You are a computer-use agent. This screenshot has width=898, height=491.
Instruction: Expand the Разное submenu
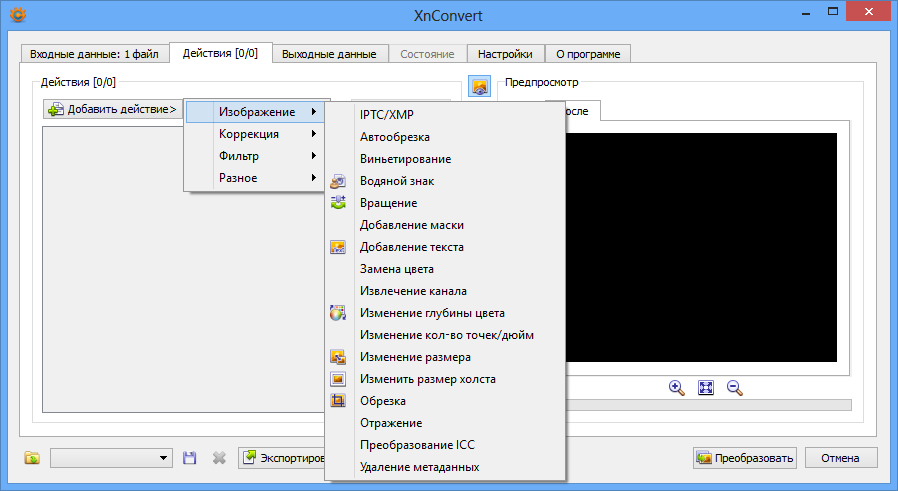tap(254, 178)
